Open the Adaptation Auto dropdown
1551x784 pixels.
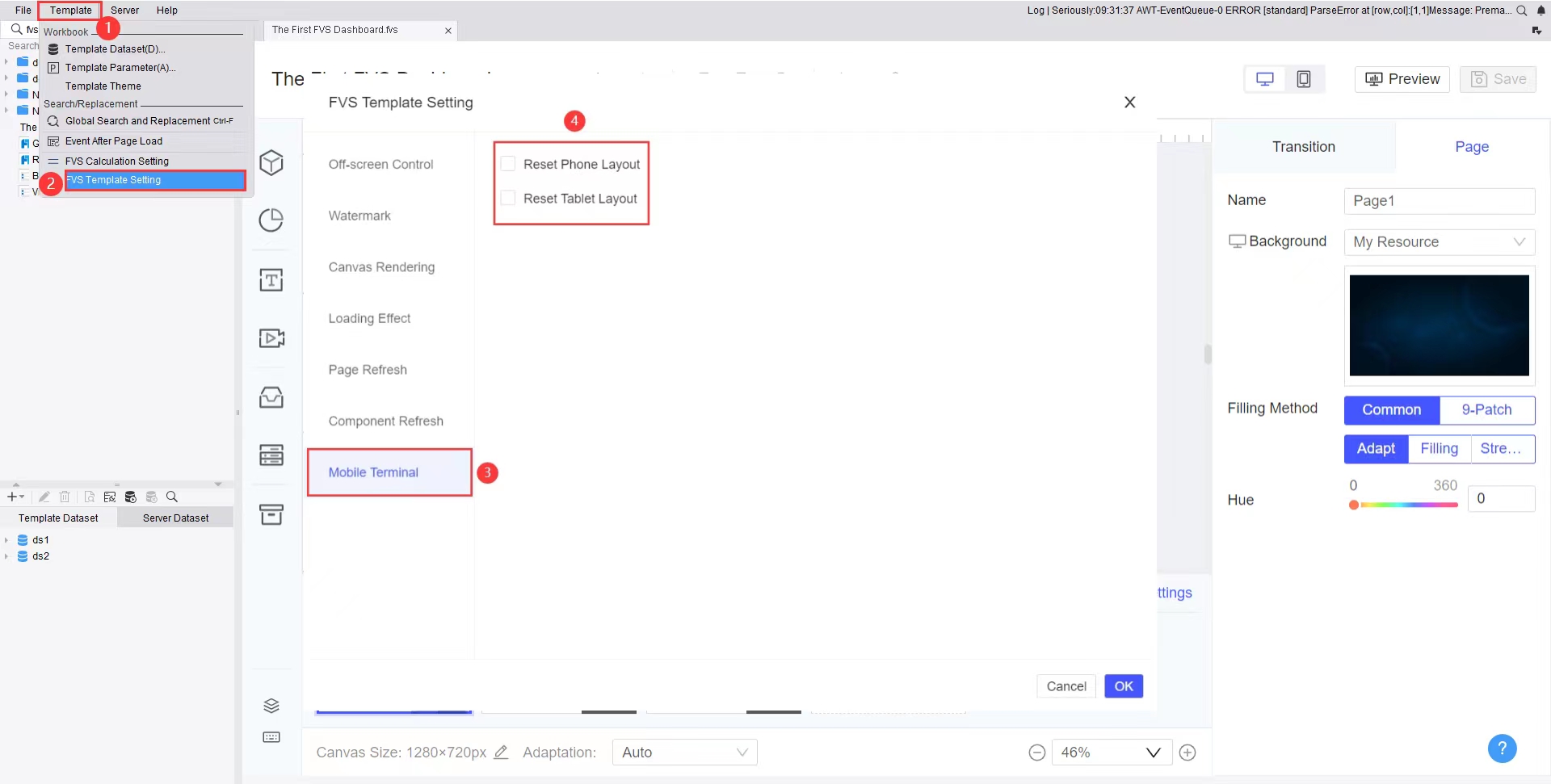(x=684, y=753)
